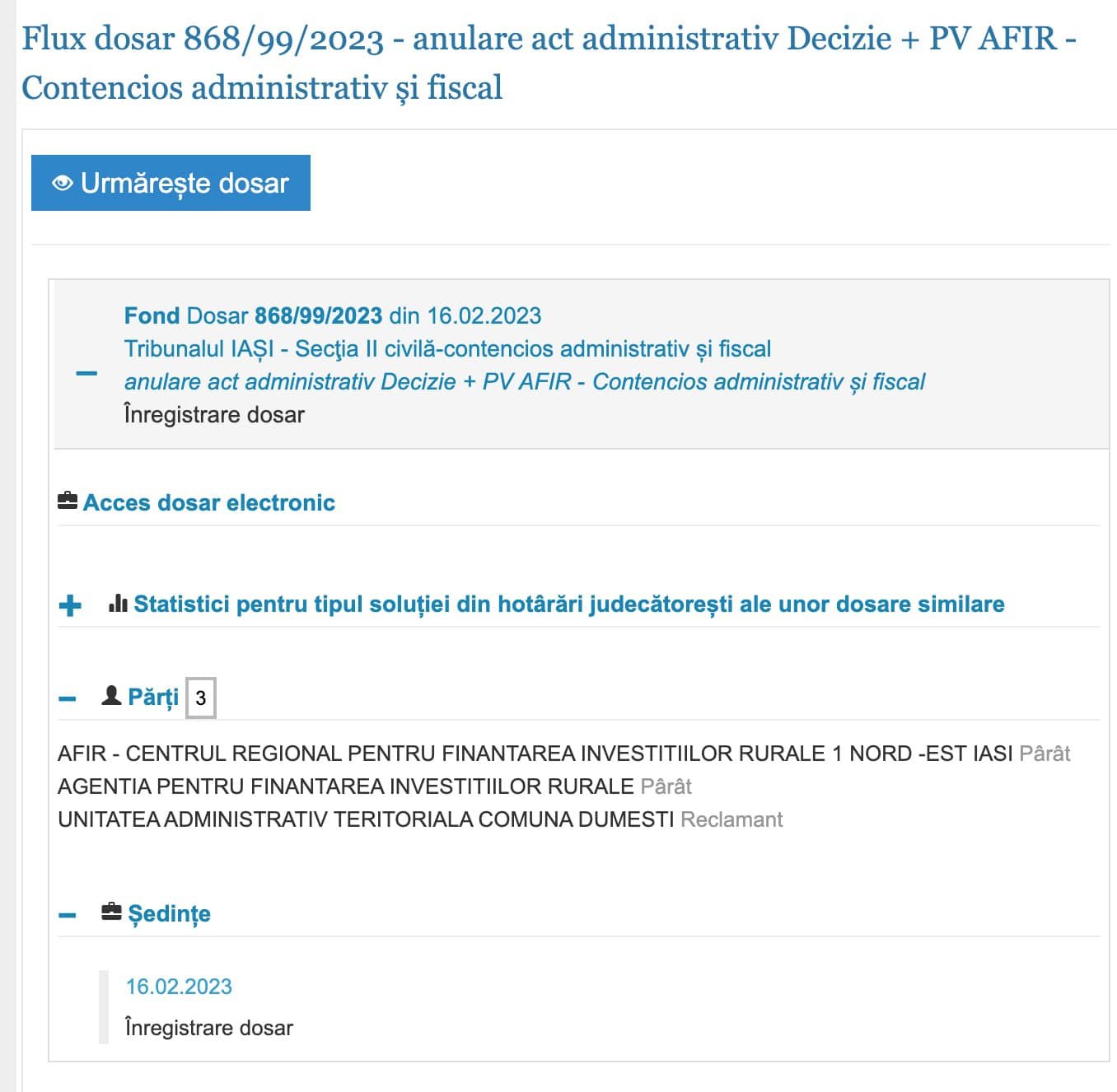
Task: Click the person icon beside Părți
Action: click(111, 696)
